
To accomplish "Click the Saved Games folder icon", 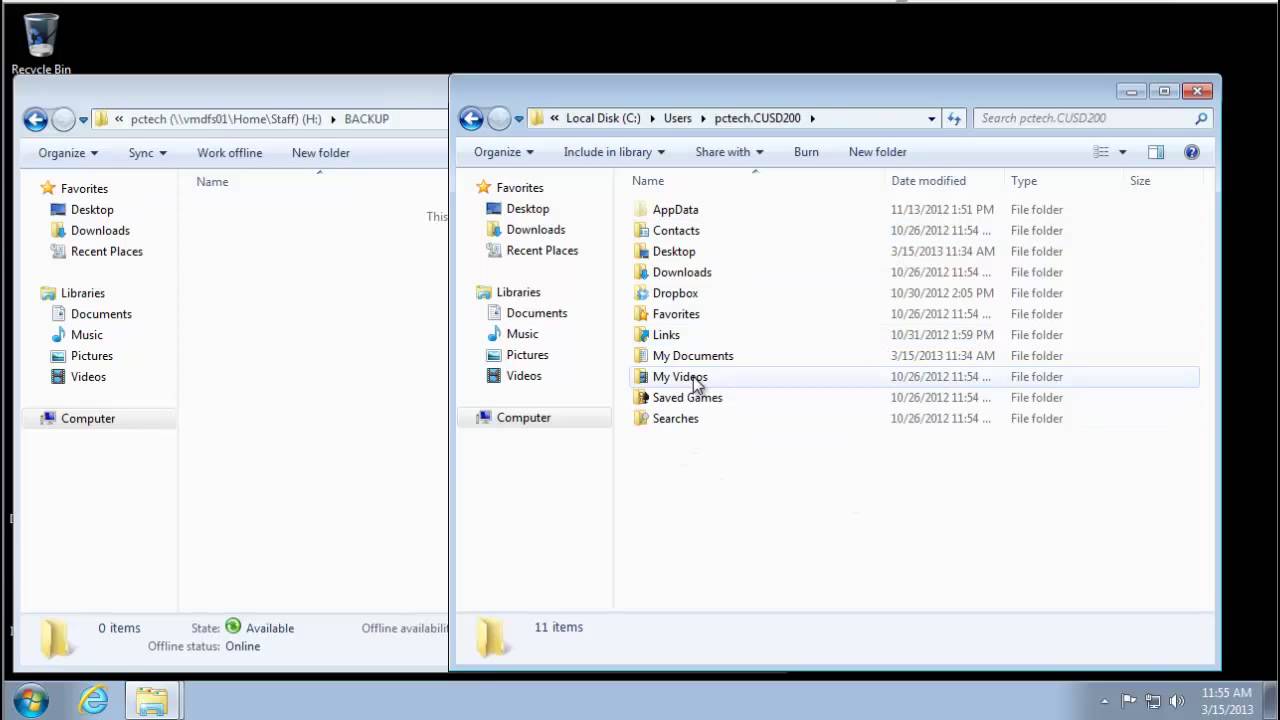I will pyautogui.click(x=641, y=398).
